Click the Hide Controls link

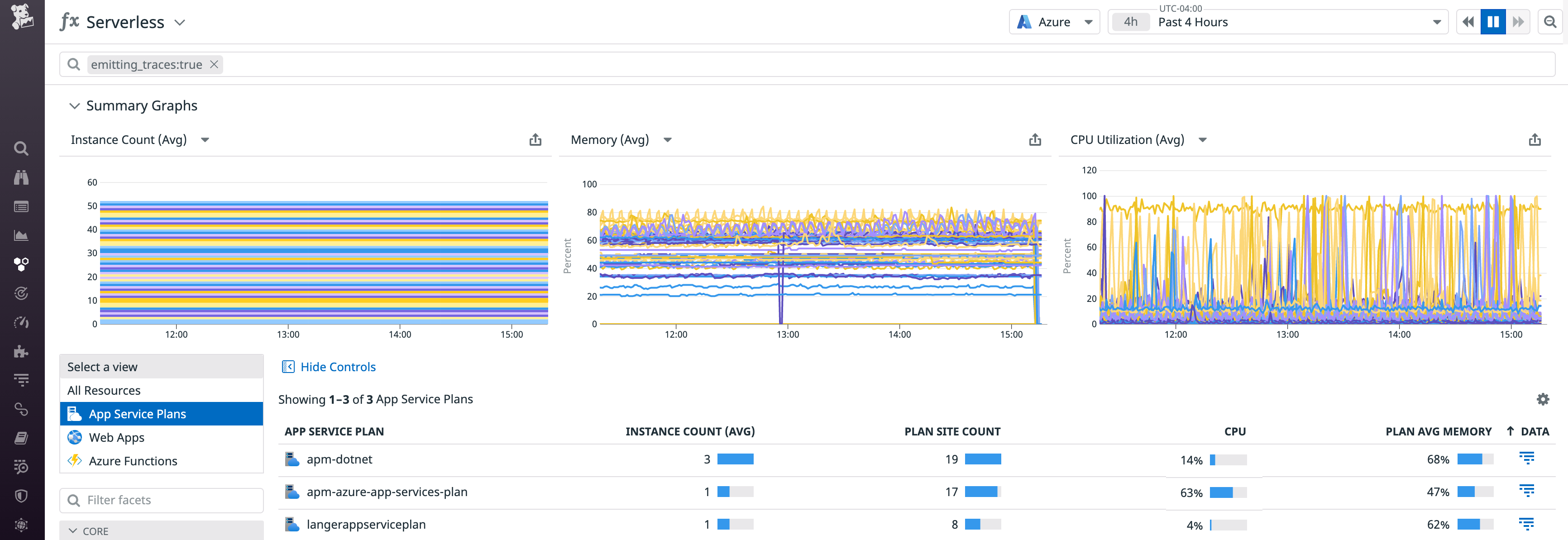tap(337, 367)
